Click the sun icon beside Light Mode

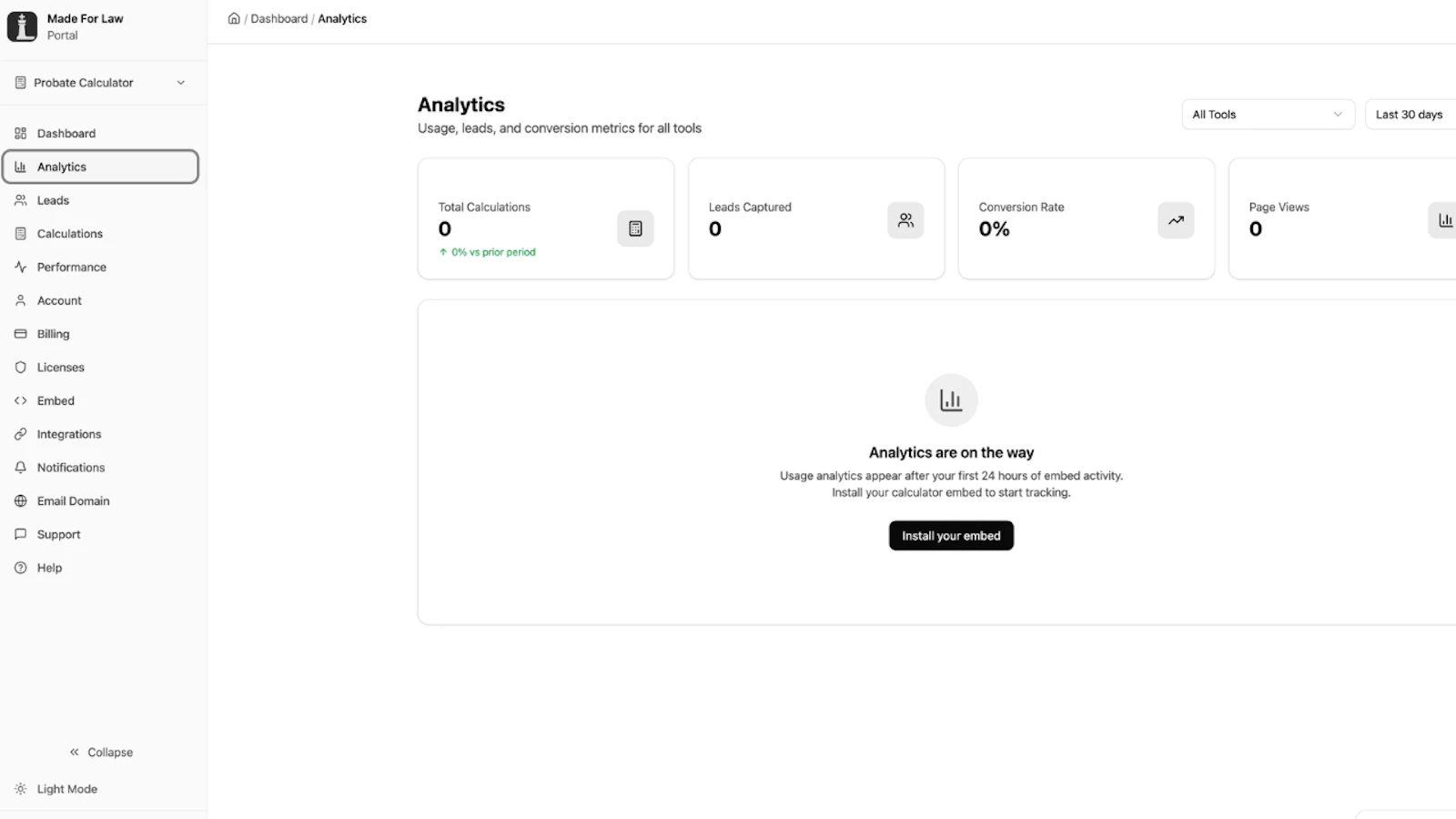pyautogui.click(x=20, y=789)
